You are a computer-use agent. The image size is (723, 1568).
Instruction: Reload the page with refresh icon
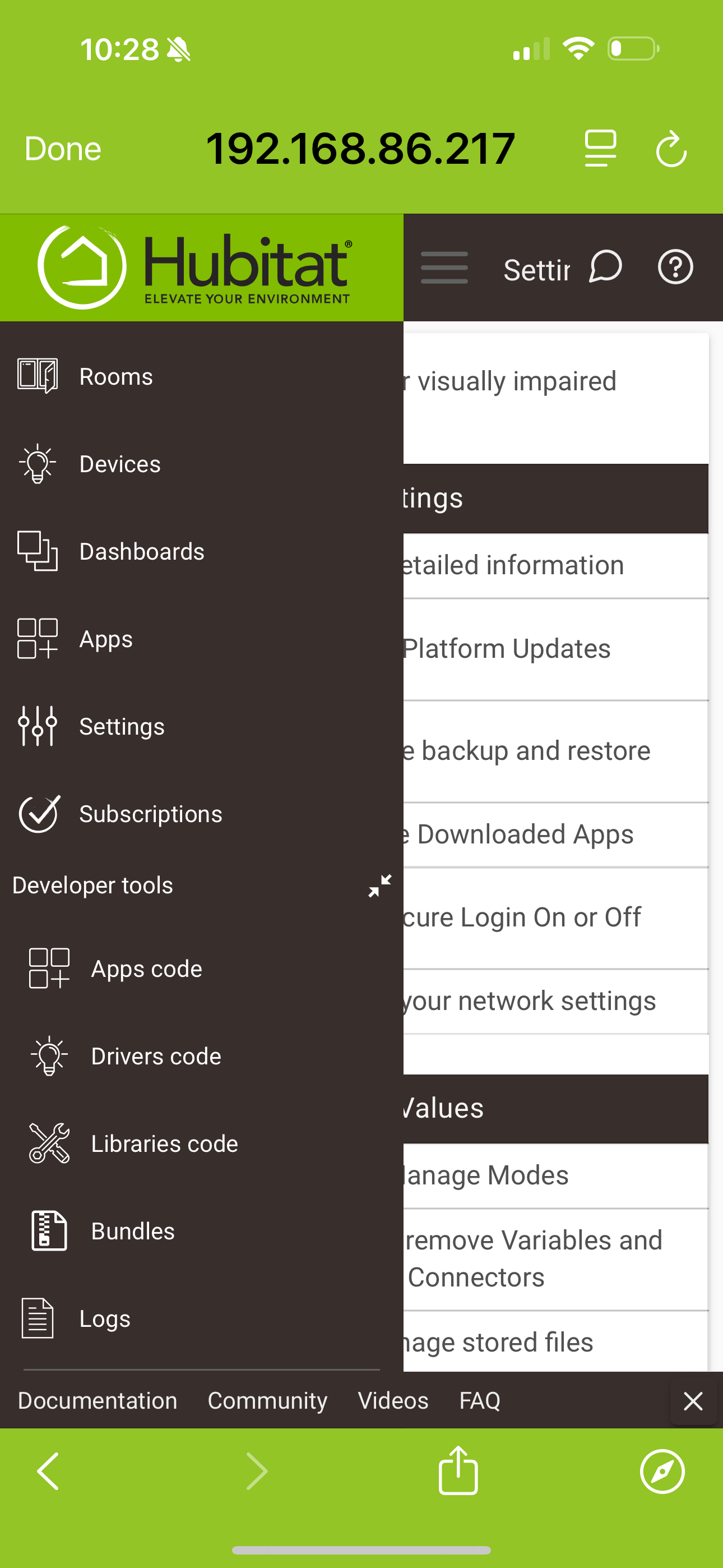(x=671, y=149)
